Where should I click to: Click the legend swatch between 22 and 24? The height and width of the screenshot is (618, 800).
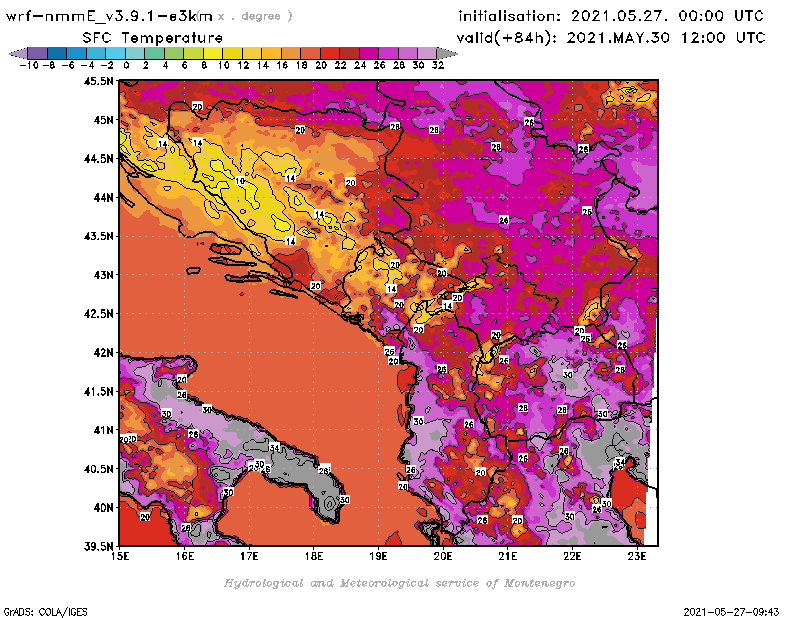349,53
